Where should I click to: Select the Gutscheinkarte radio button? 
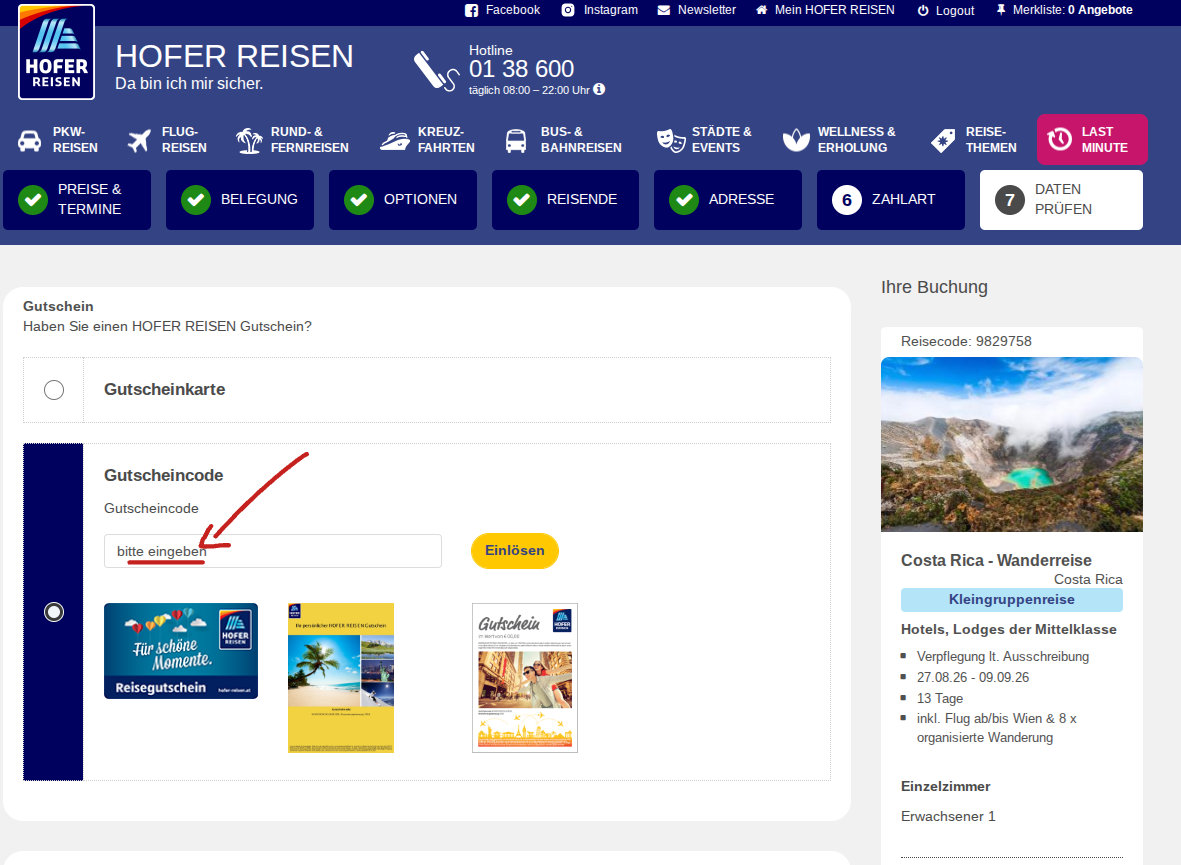click(x=54, y=390)
